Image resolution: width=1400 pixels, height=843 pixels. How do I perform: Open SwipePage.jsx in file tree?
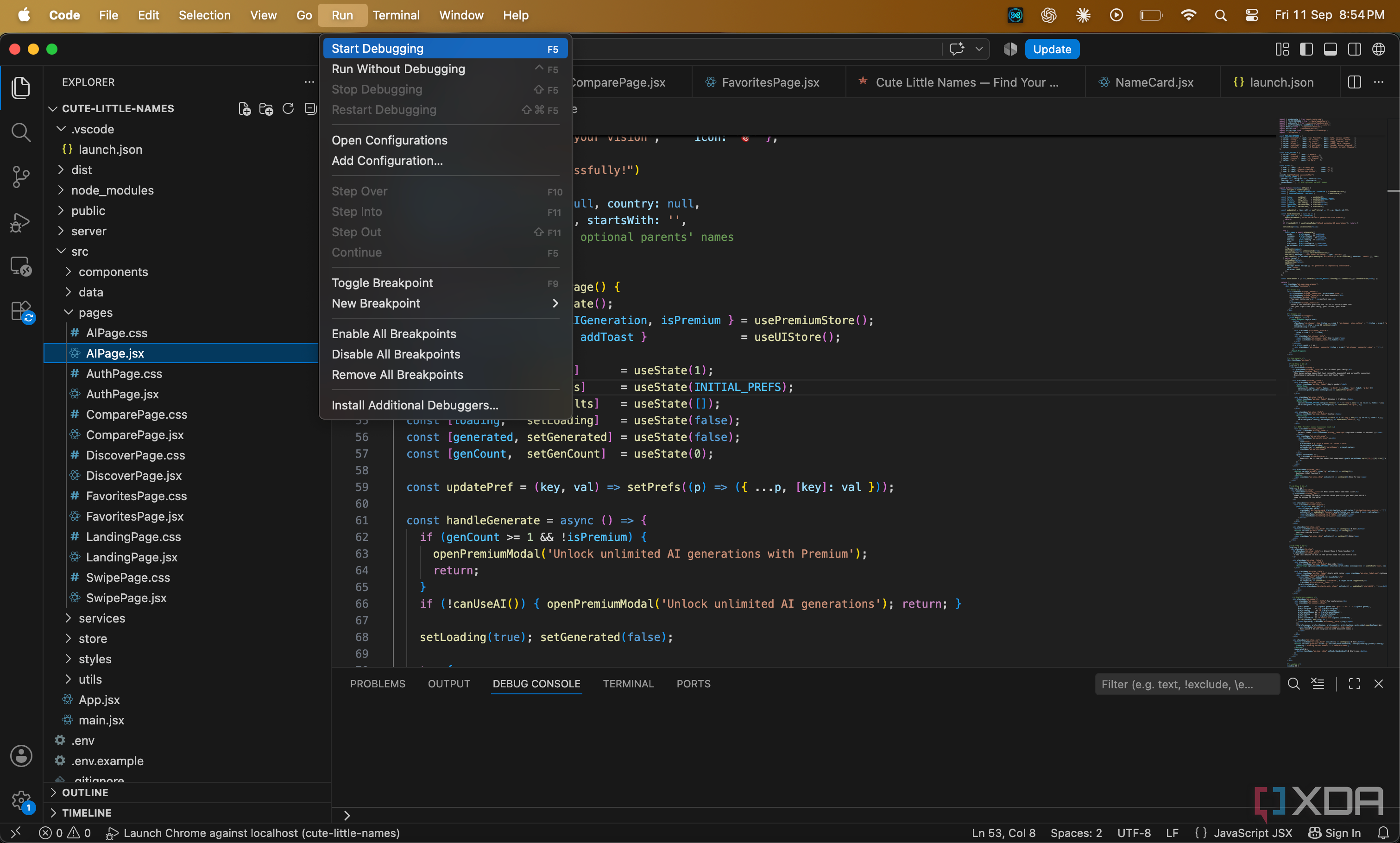126,598
